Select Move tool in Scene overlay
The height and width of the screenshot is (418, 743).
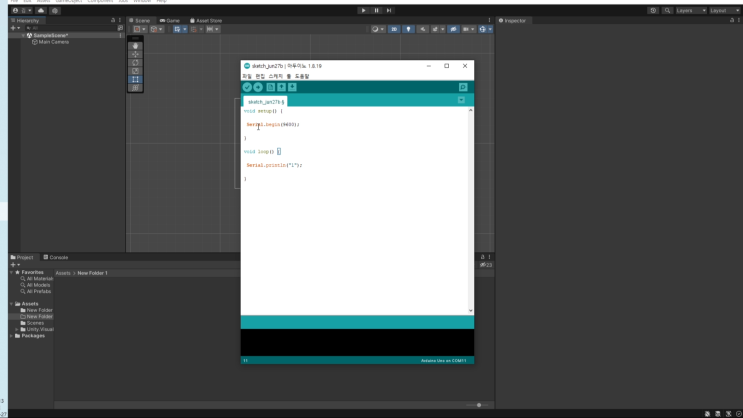click(136, 55)
